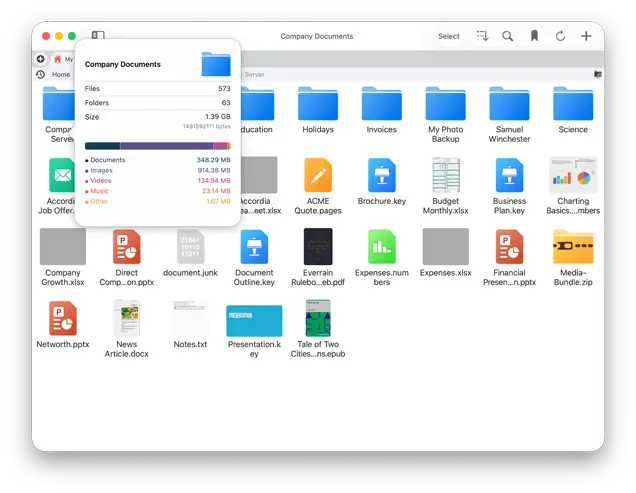Click the Videos size entry in popup

click(x=157, y=181)
